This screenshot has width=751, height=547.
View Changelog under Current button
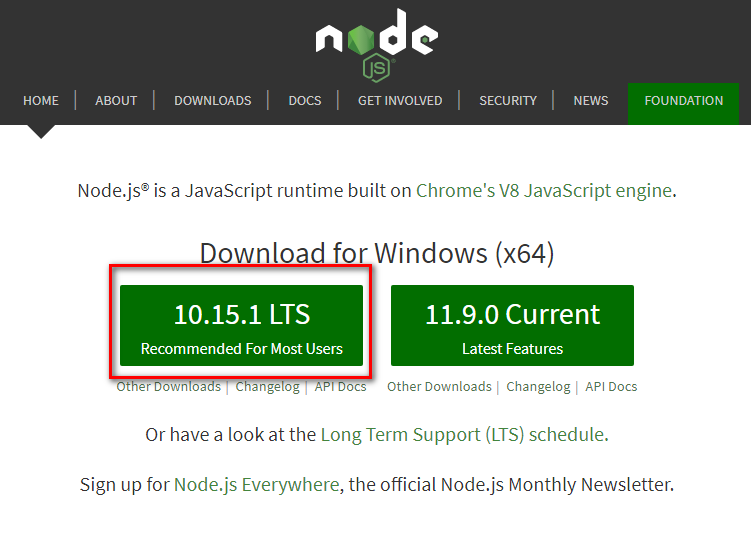click(538, 387)
